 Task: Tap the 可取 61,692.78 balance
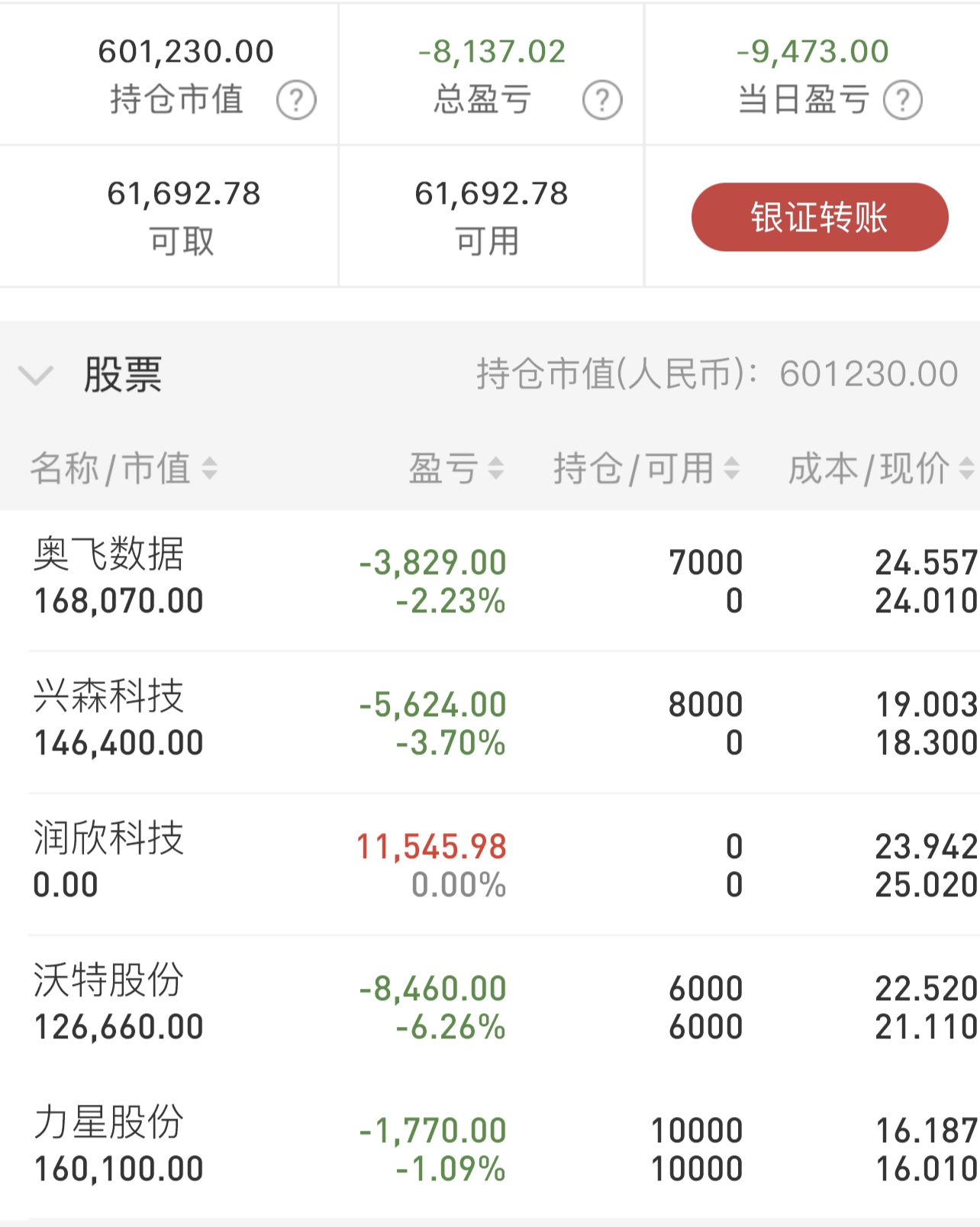184,194
